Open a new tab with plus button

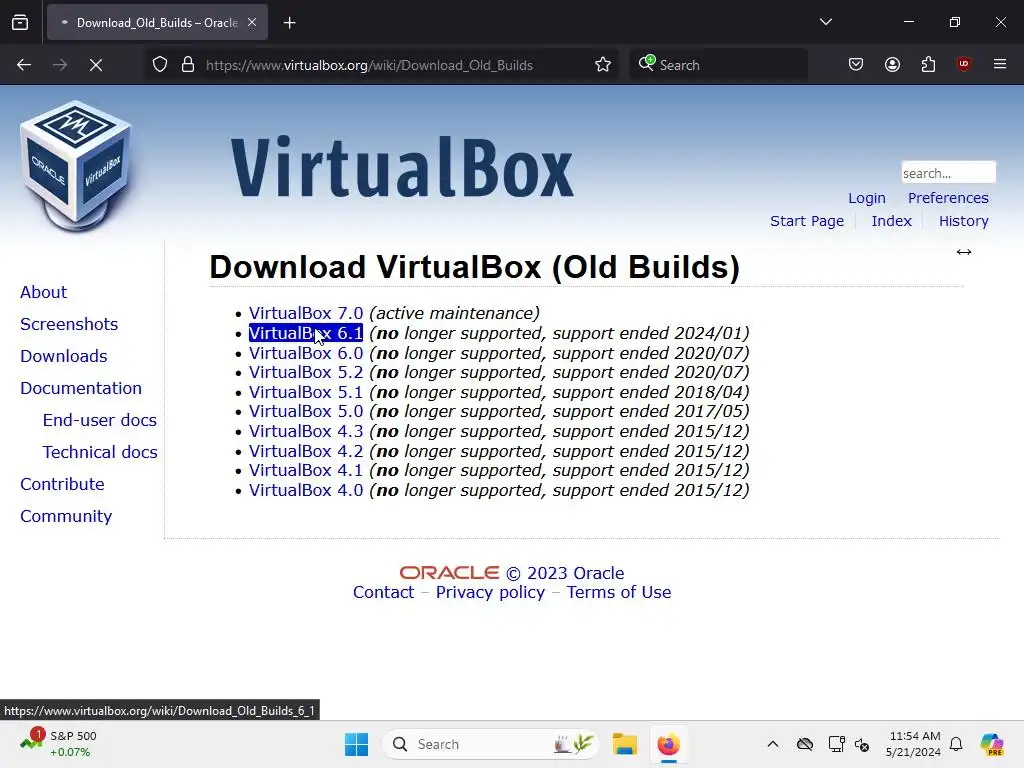(289, 23)
